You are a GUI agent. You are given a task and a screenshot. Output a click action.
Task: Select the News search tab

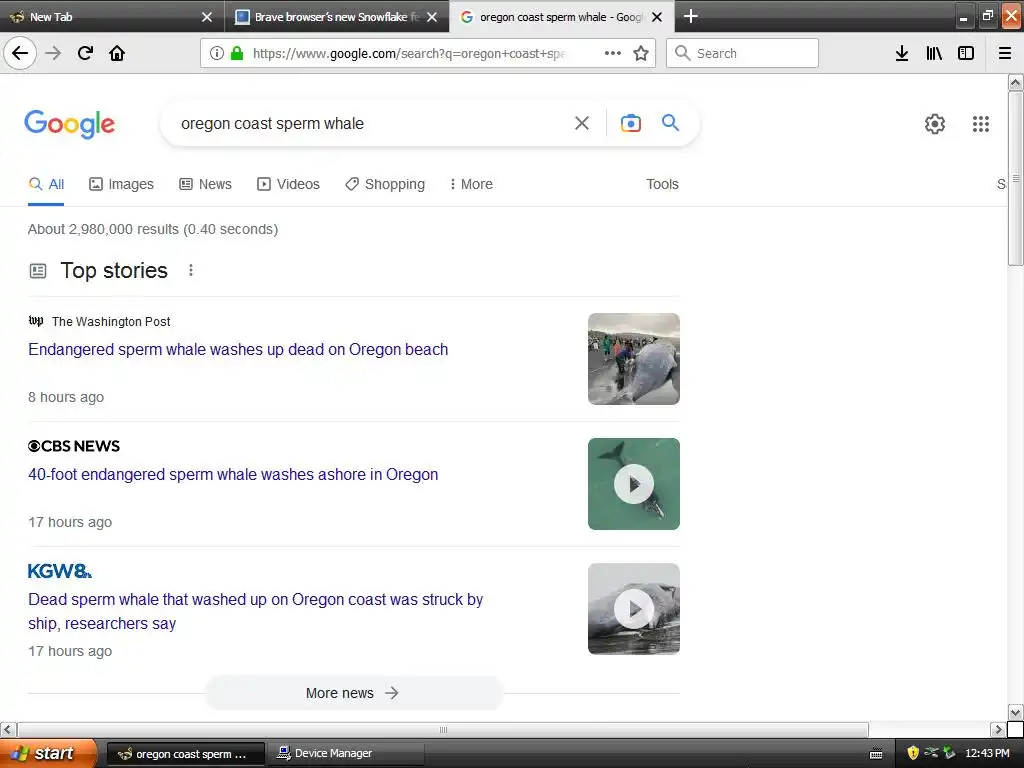click(206, 184)
